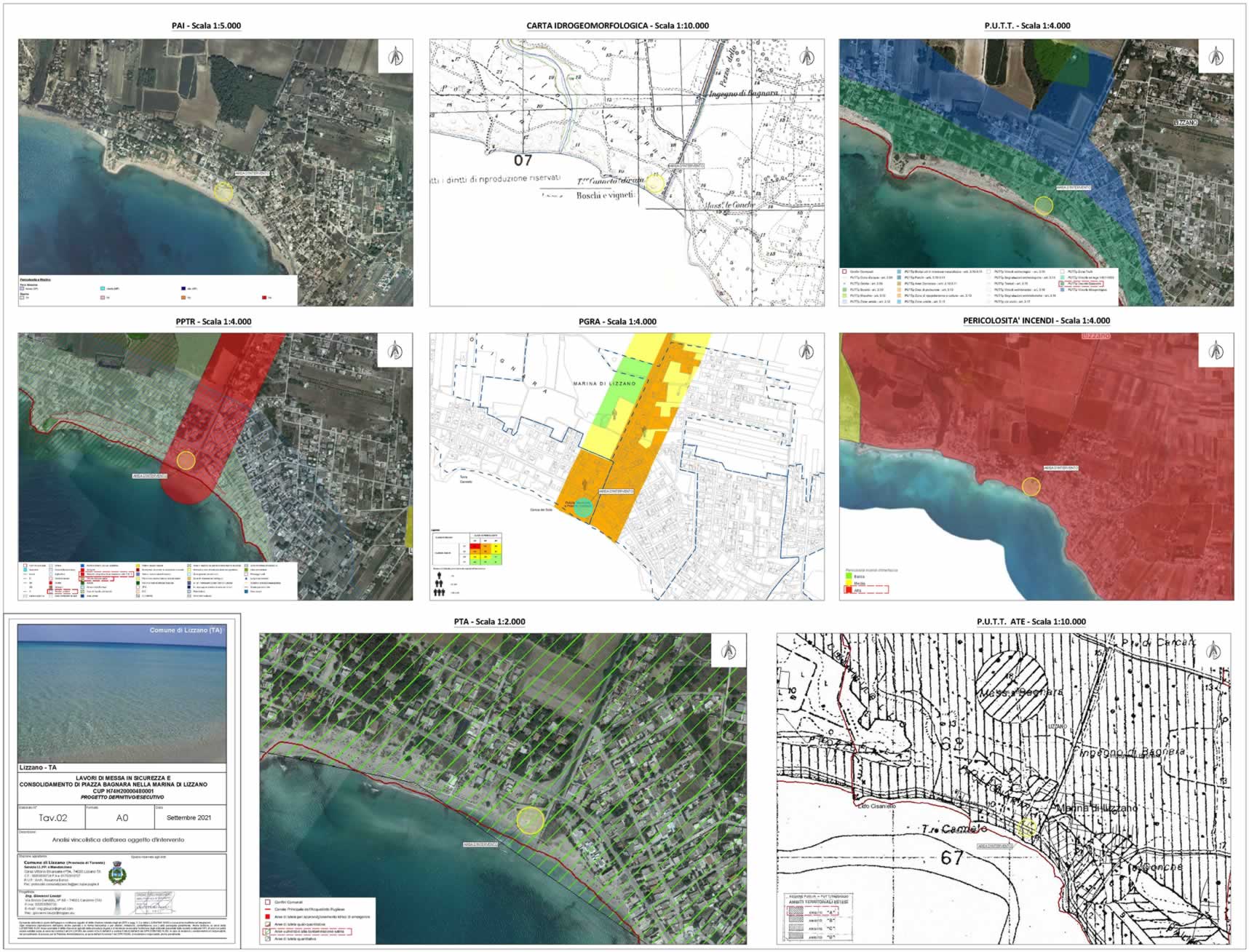Viewport: 1249px width, 952px height.
Task: Click the Tav.02 field in the title block
Action: point(53,818)
